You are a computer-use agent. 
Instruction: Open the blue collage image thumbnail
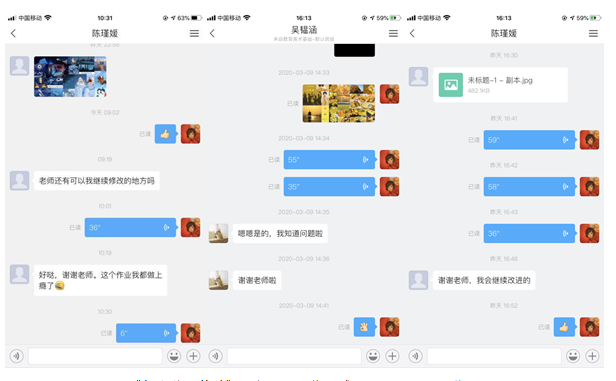point(70,77)
